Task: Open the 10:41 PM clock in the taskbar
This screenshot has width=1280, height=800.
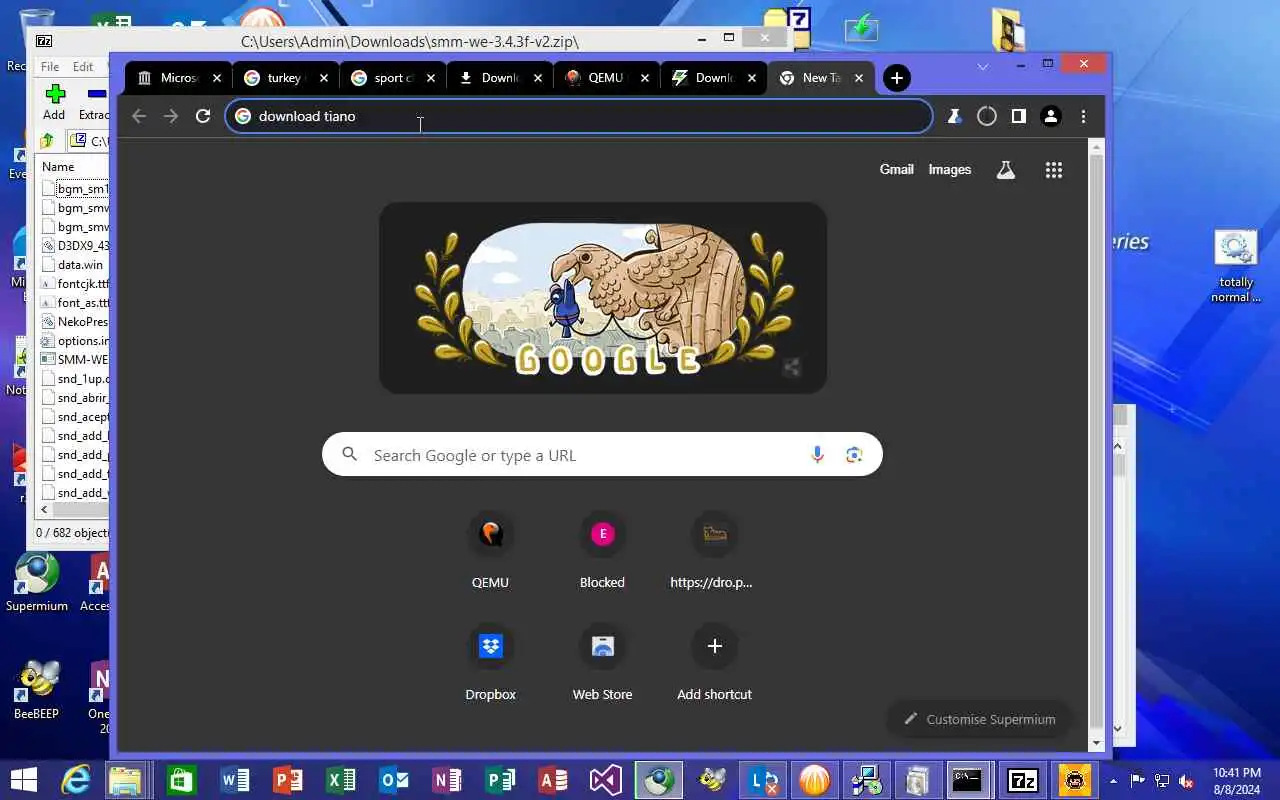Action: point(1236,780)
